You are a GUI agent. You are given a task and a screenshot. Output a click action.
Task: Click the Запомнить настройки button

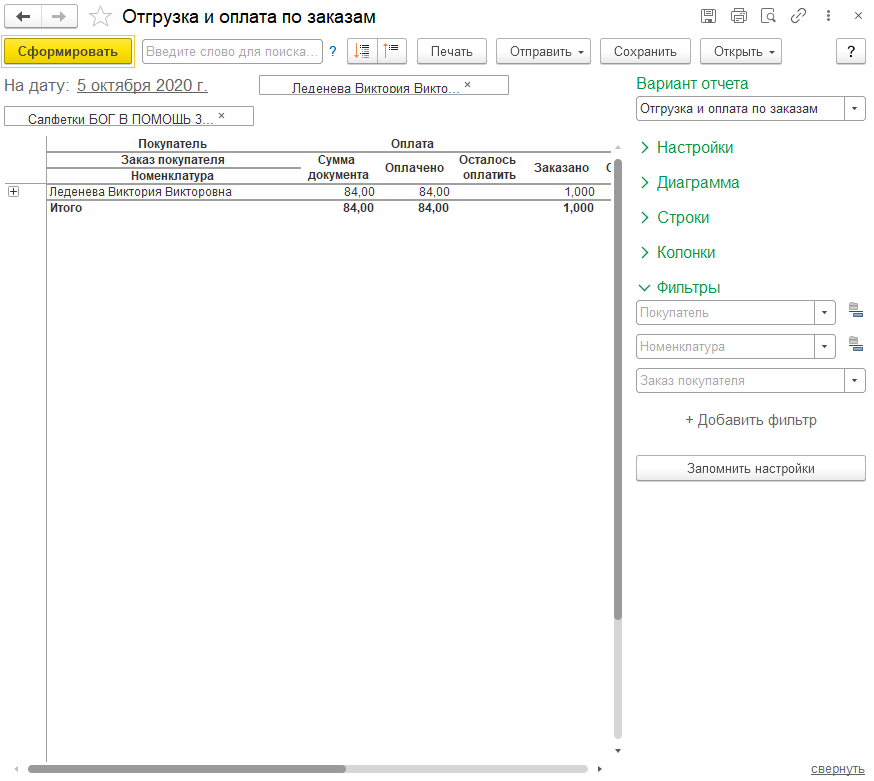(750, 468)
